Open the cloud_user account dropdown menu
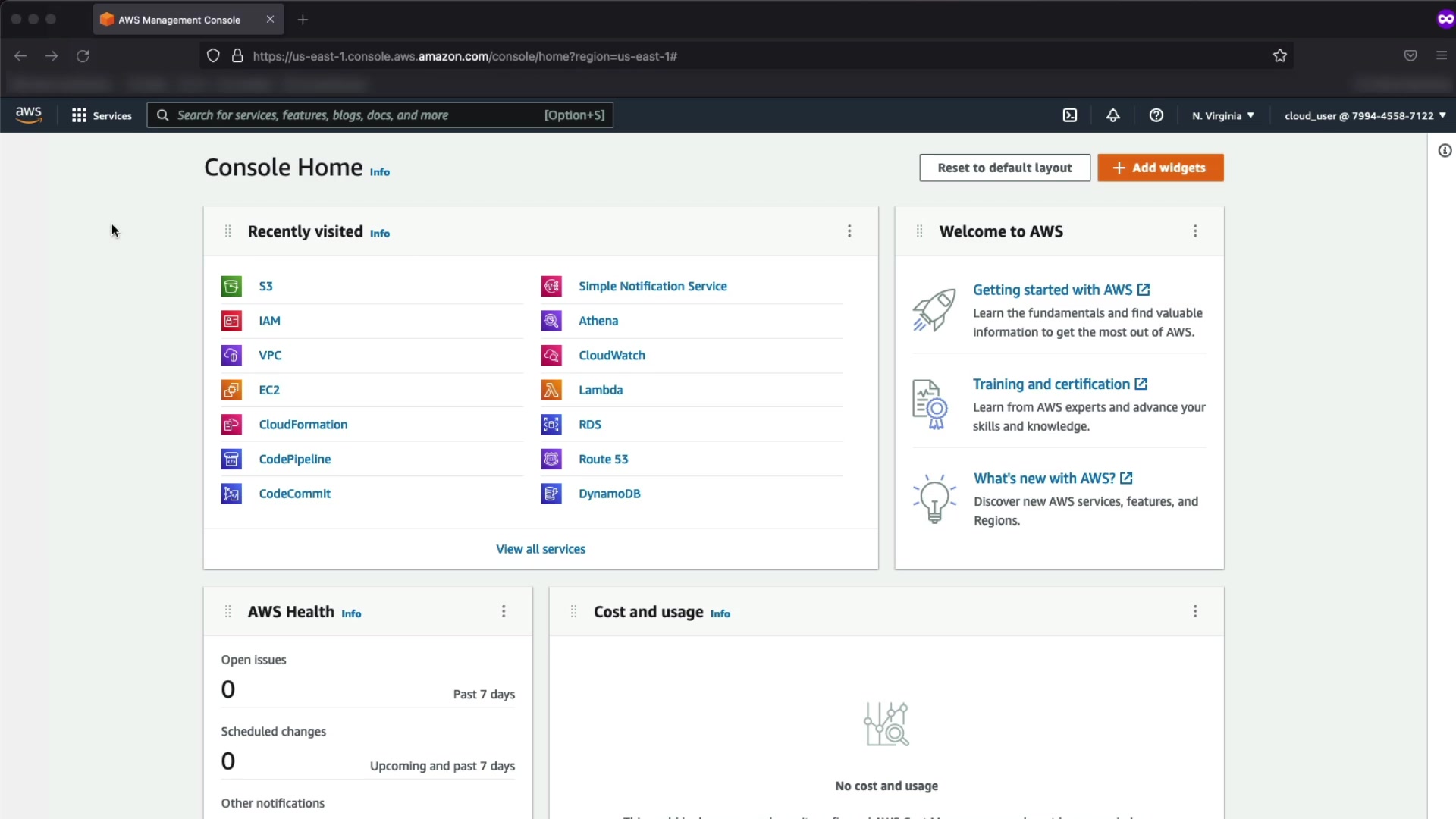Screen dimensions: 1456x819 (x=1364, y=115)
